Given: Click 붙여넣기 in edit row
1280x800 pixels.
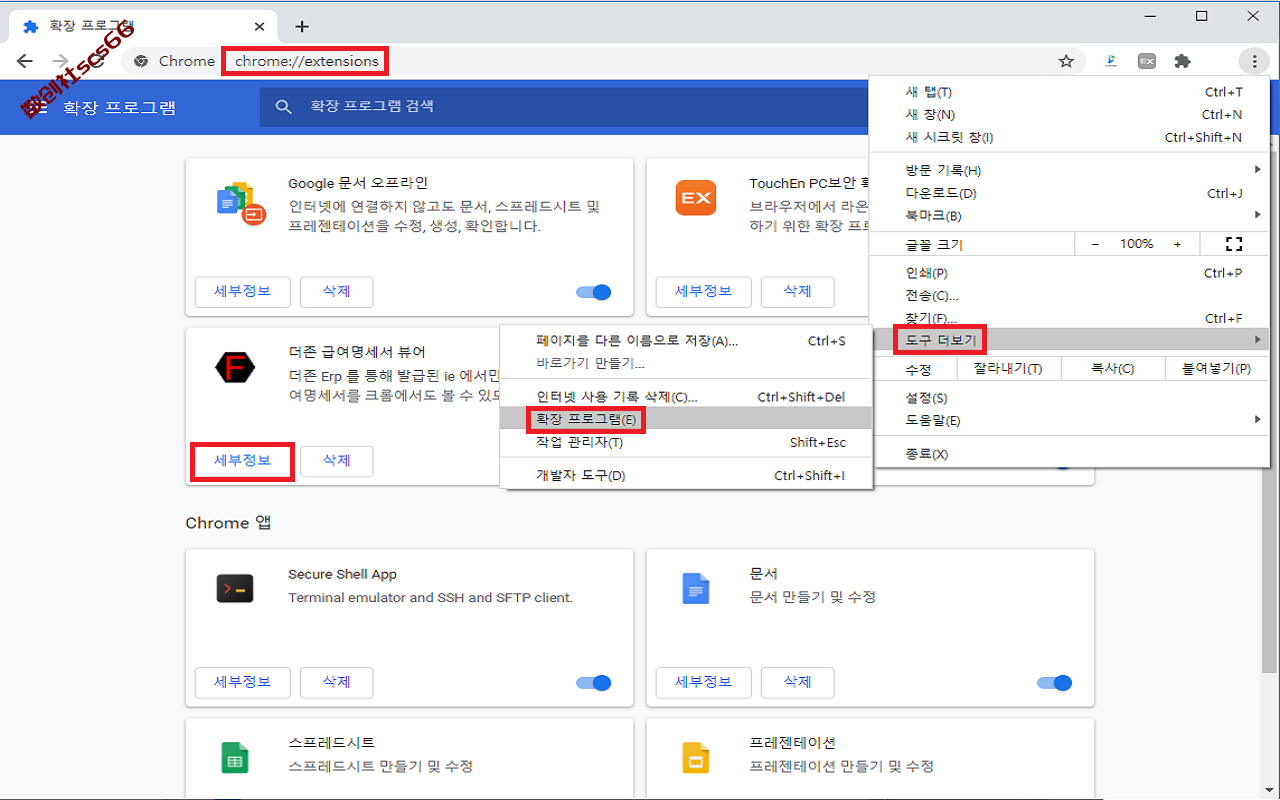Looking at the screenshot, I should coord(1217,369).
